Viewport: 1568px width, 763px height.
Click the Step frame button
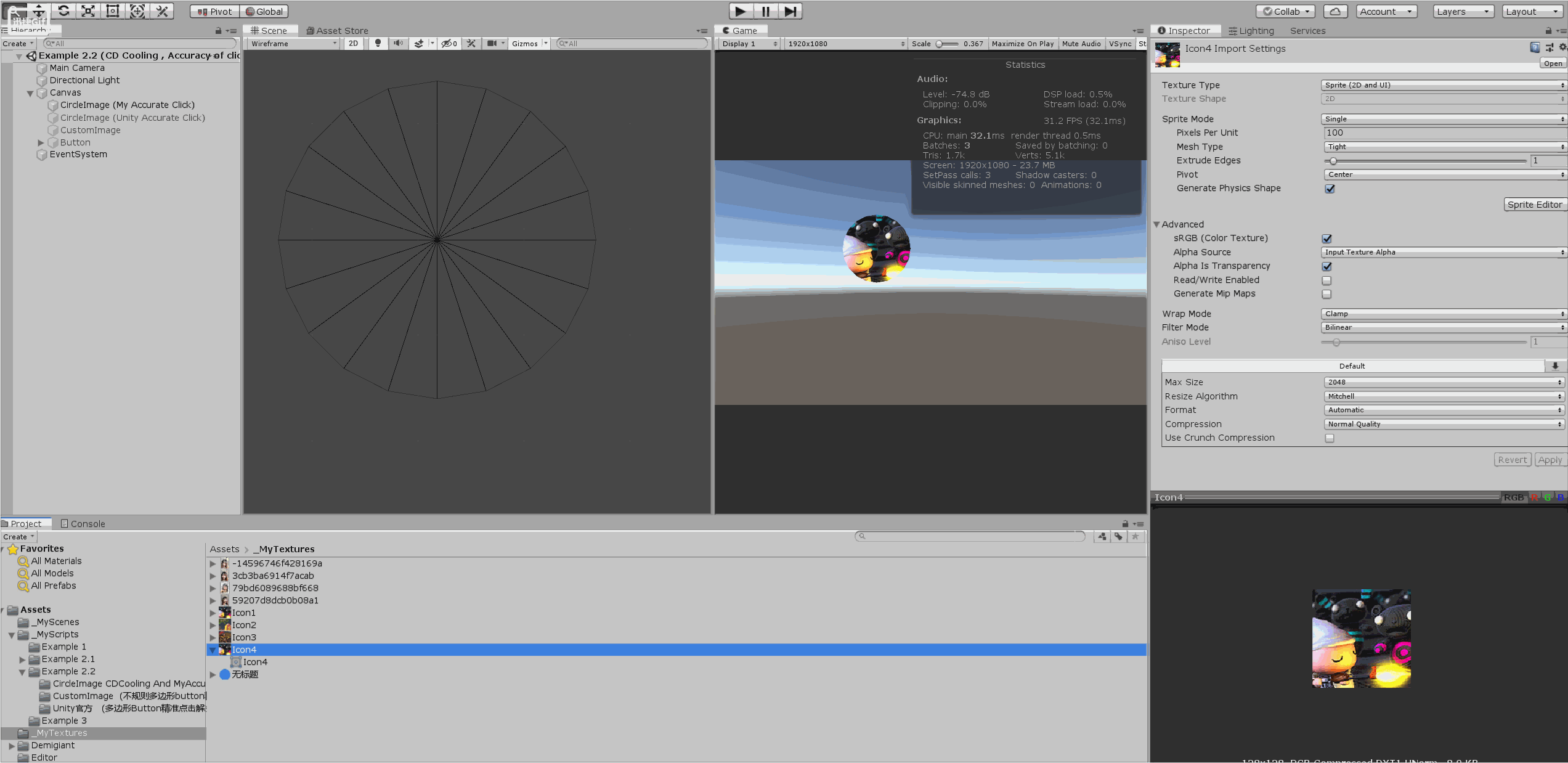point(790,11)
